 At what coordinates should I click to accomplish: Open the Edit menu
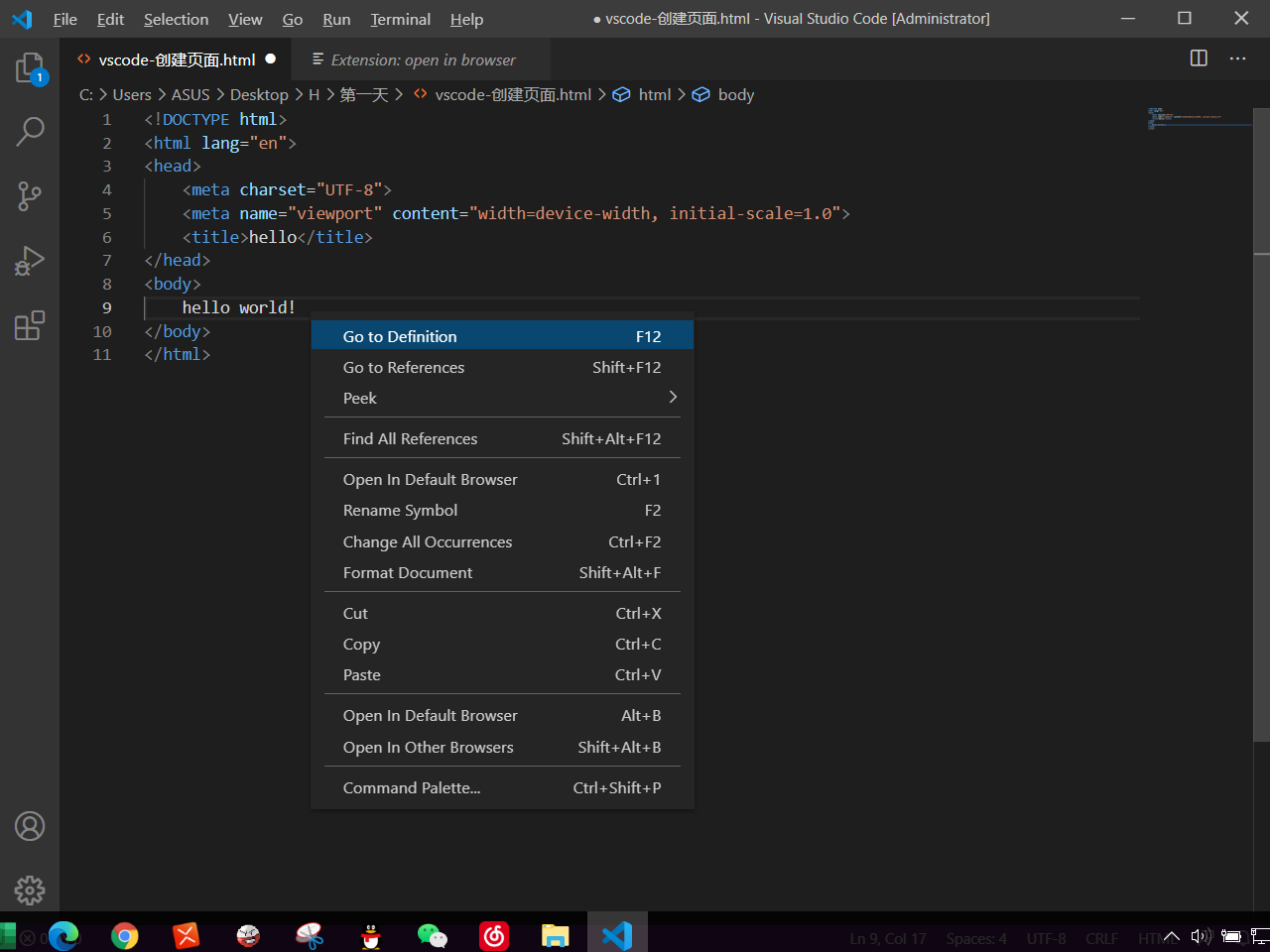coord(111,19)
